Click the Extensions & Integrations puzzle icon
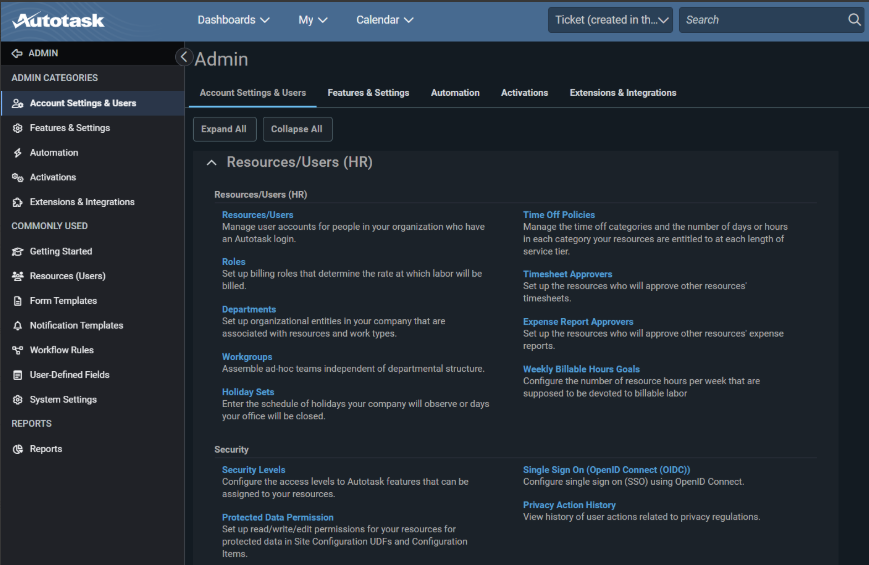The width and height of the screenshot is (869, 565). [18, 202]
